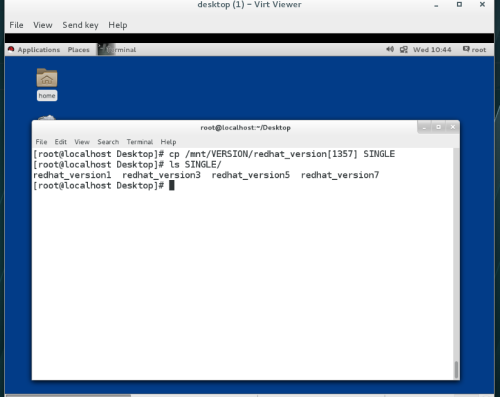The height and width of the screenshot is (397, 500).
Task: Click the home label under the folder
Action: tap(47, 96)
